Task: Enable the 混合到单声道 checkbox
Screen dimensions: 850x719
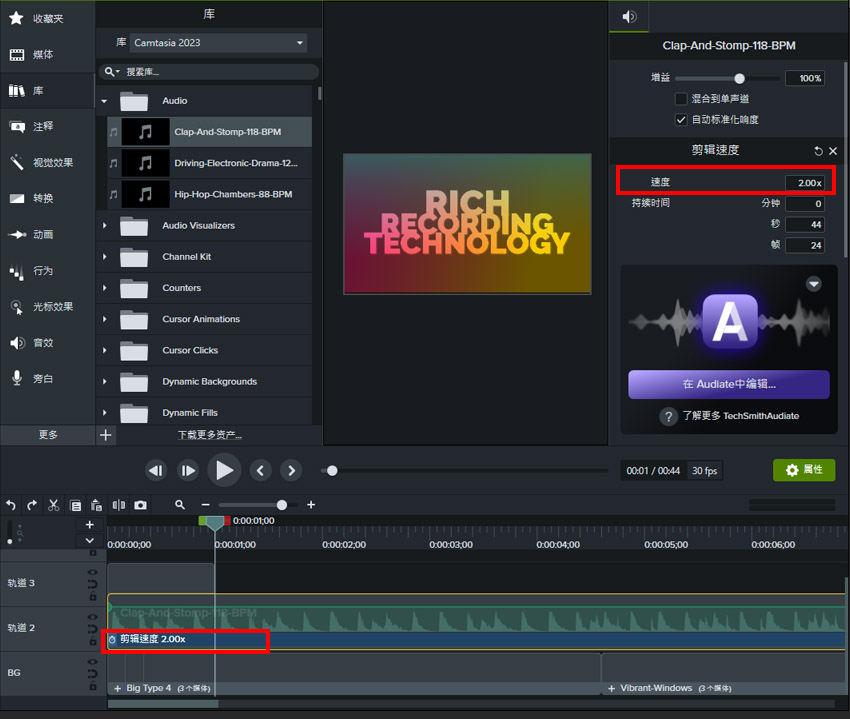Action: point(681,99)
